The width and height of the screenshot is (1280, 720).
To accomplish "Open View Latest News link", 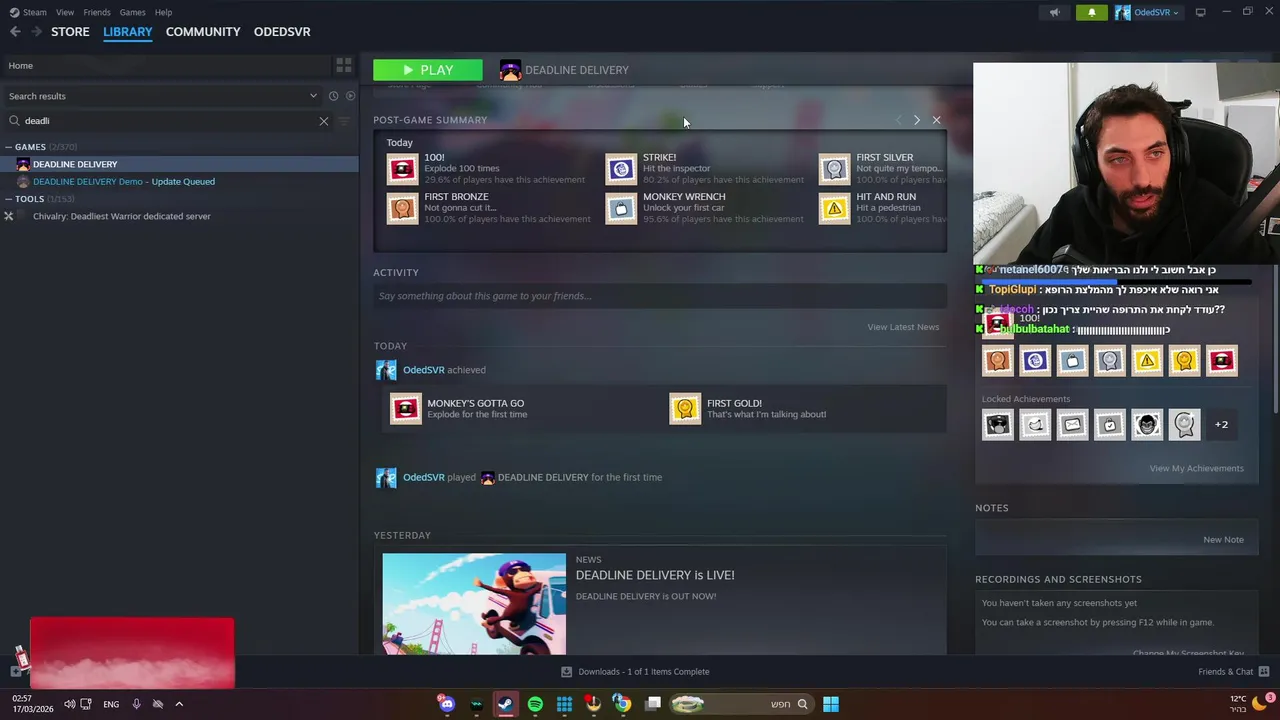I will (x=903, y=327).
